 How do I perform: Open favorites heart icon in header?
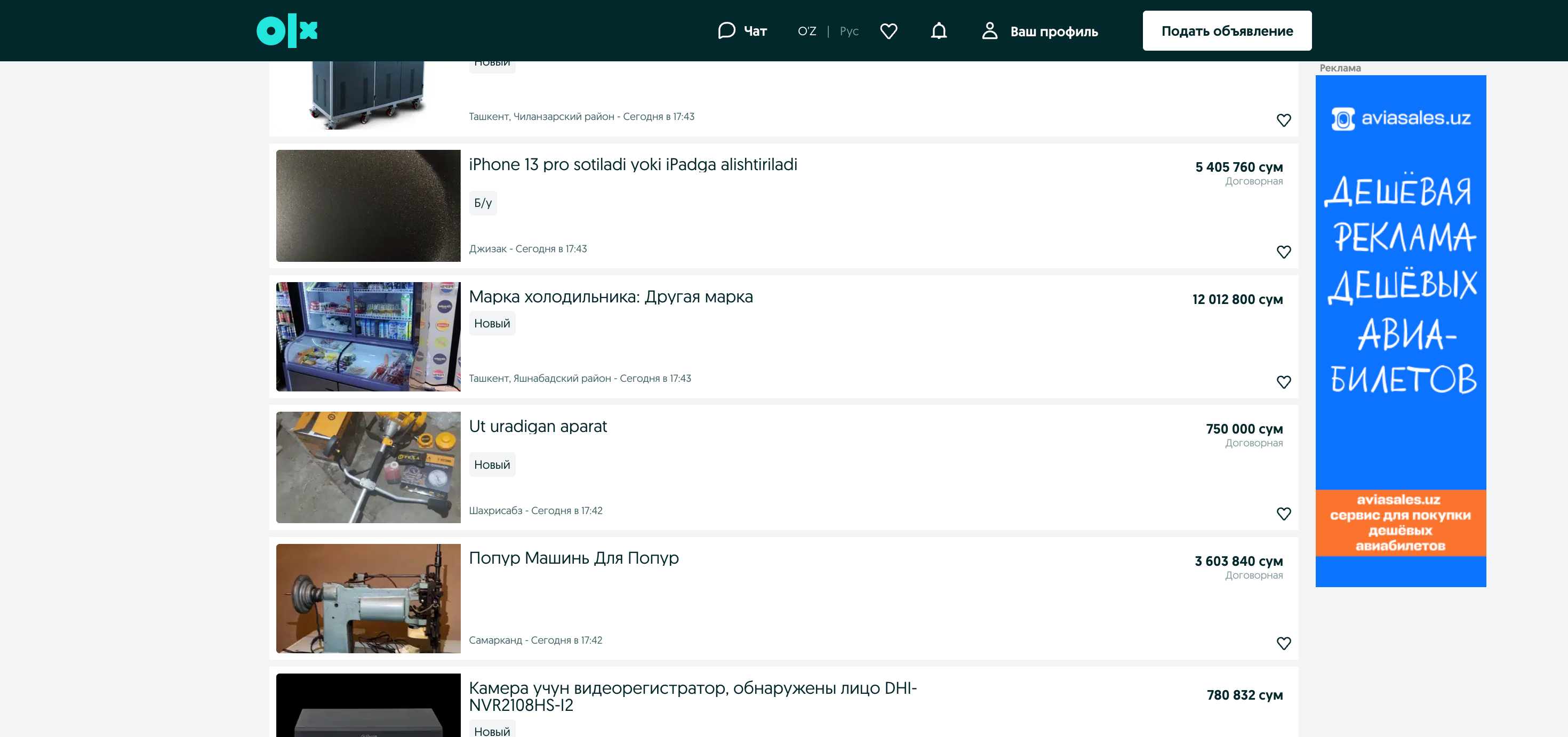(889, 31)
